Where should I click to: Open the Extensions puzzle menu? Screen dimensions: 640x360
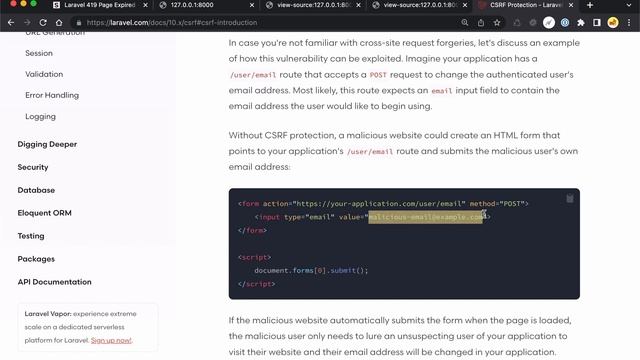tap(581, 22)
